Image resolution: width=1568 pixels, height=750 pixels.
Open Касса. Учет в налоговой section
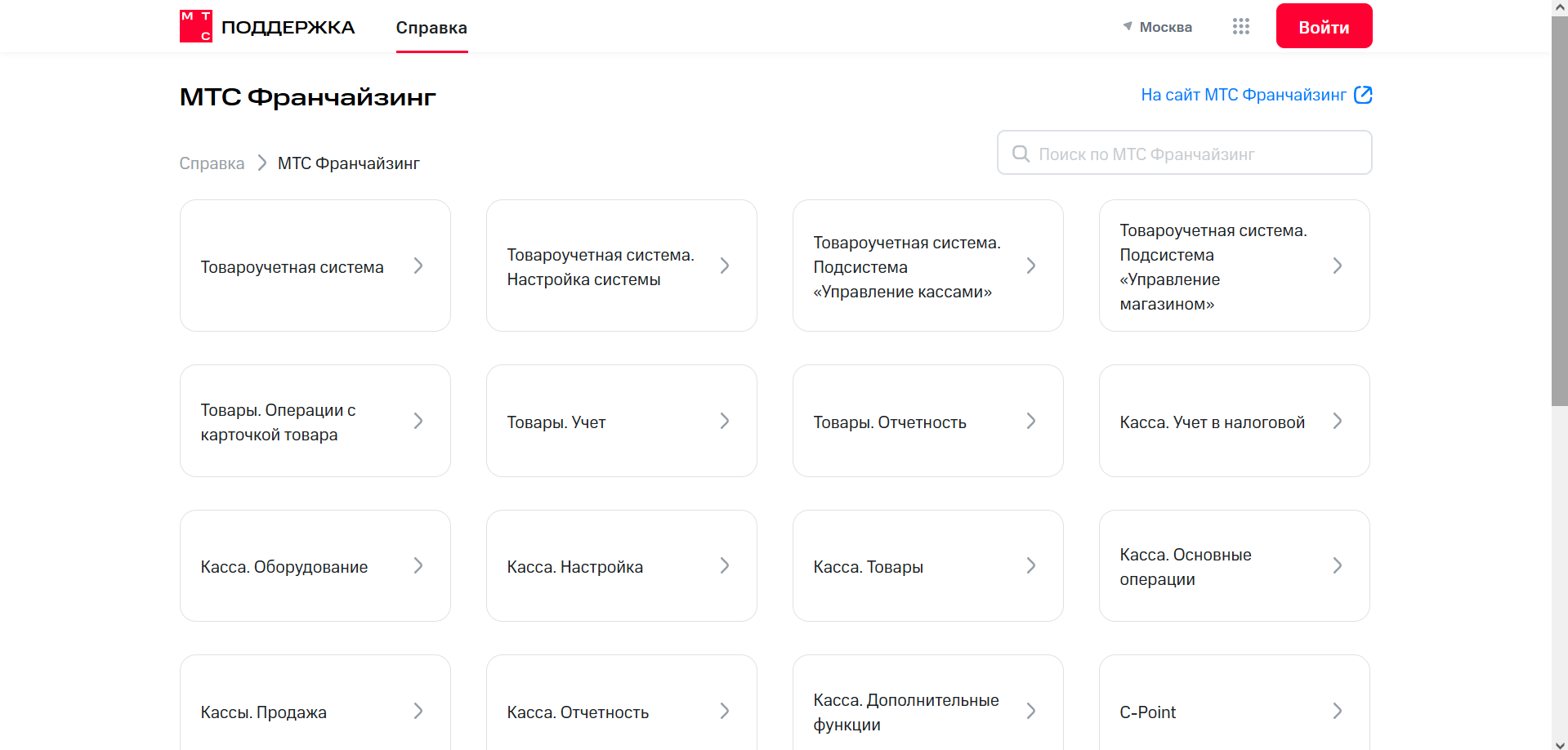click(x=1235, y=421)
